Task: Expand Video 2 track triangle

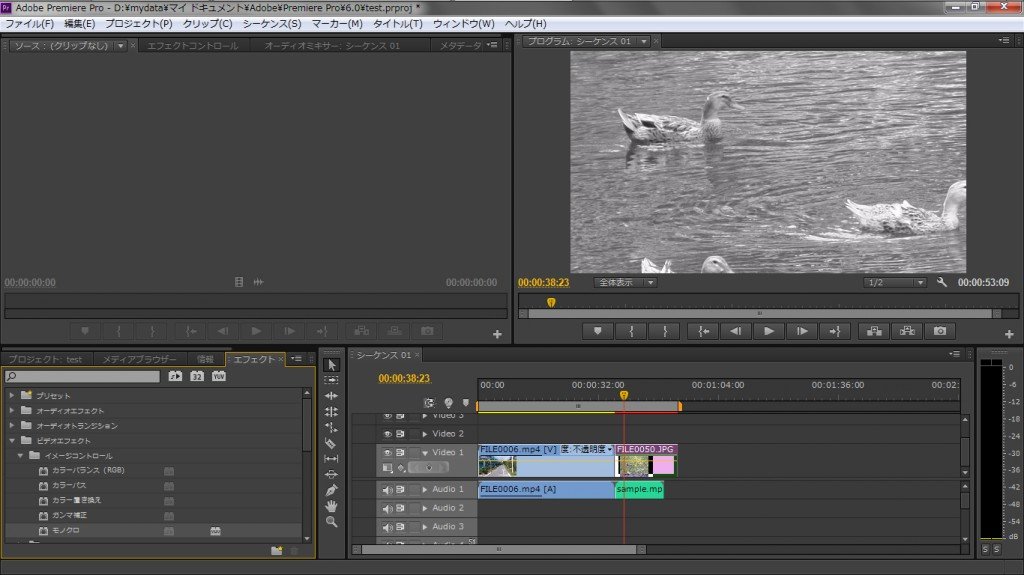Action: [x=425, y=434]
